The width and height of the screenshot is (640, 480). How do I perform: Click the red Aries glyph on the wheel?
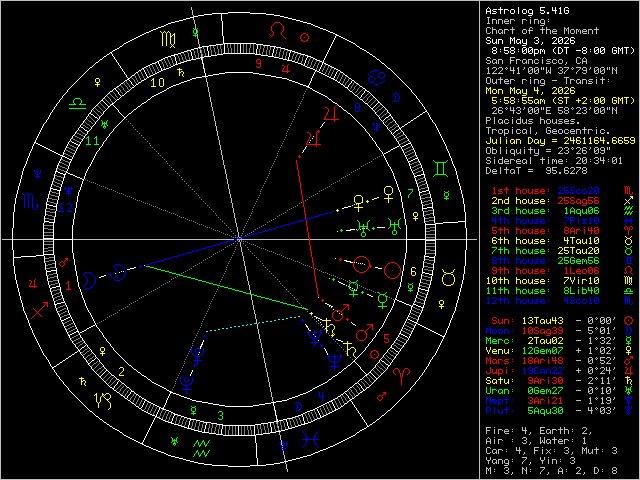tap(402, 376)
